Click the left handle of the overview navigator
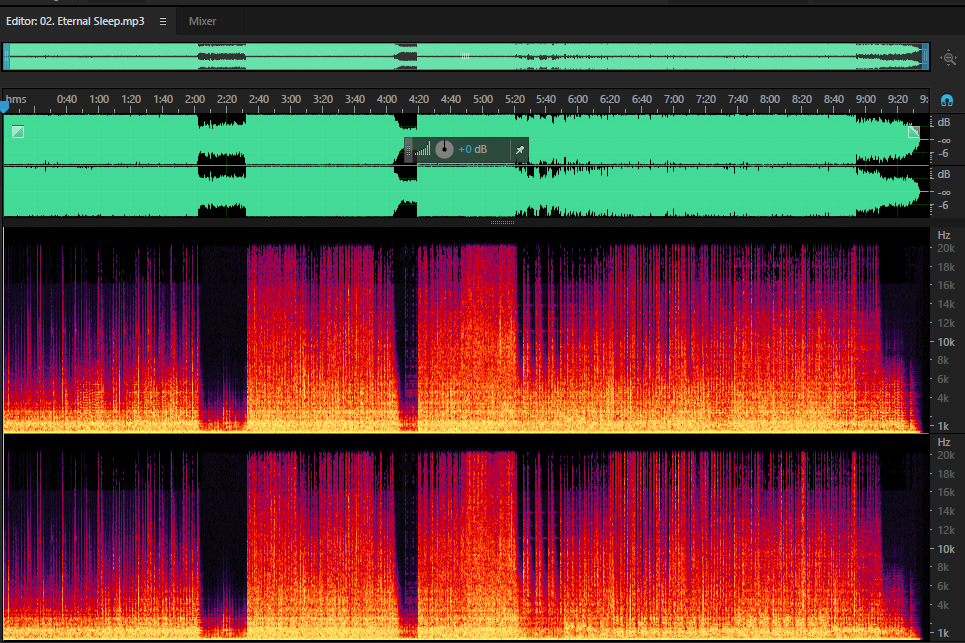Screen dimensions: 965x643 click(6, 57)
